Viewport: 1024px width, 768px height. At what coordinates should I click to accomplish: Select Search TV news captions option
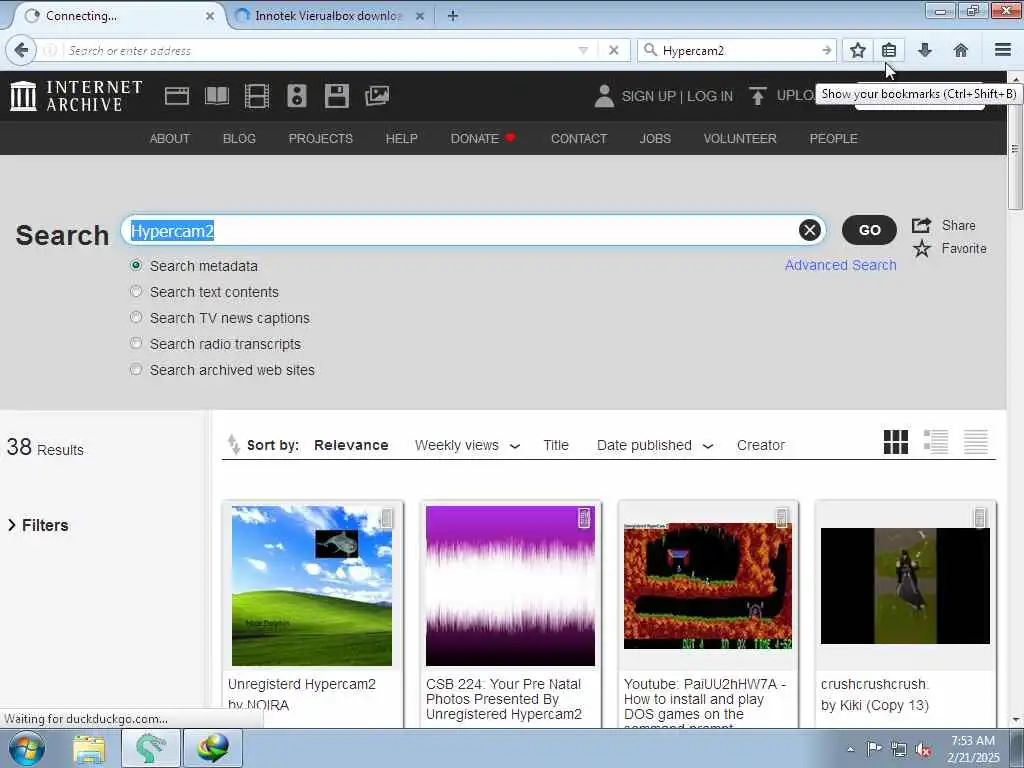click(x=136, y=317)
